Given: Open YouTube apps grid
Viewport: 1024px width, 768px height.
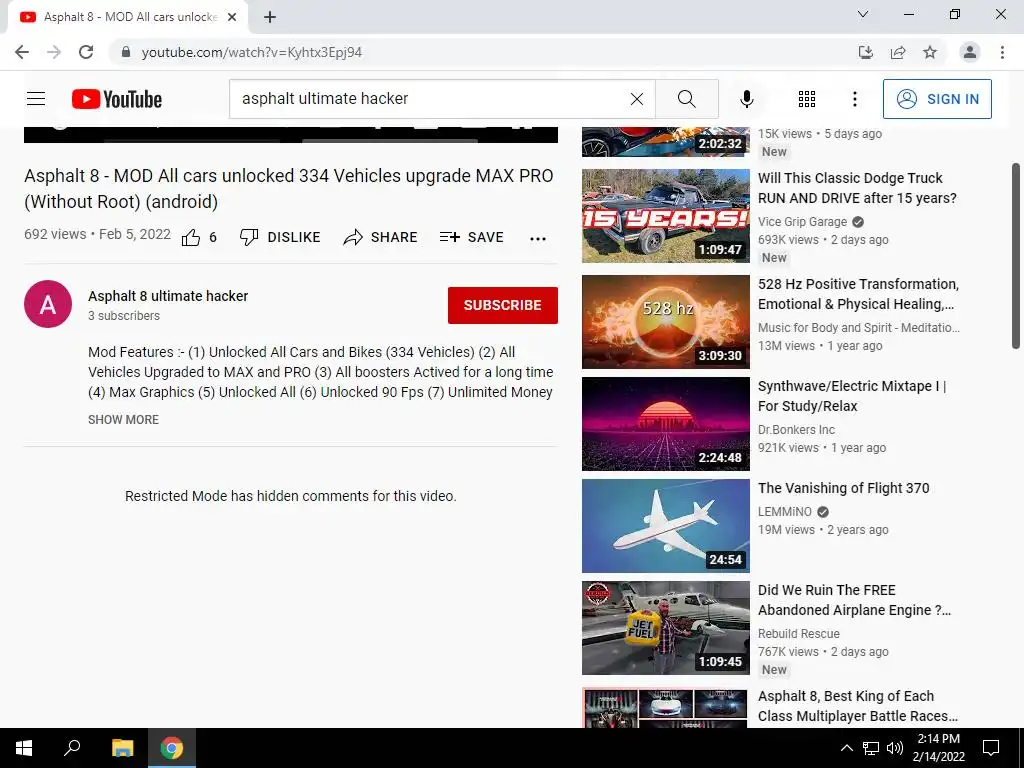Looking at the screenshot, I should pos(807,99).
